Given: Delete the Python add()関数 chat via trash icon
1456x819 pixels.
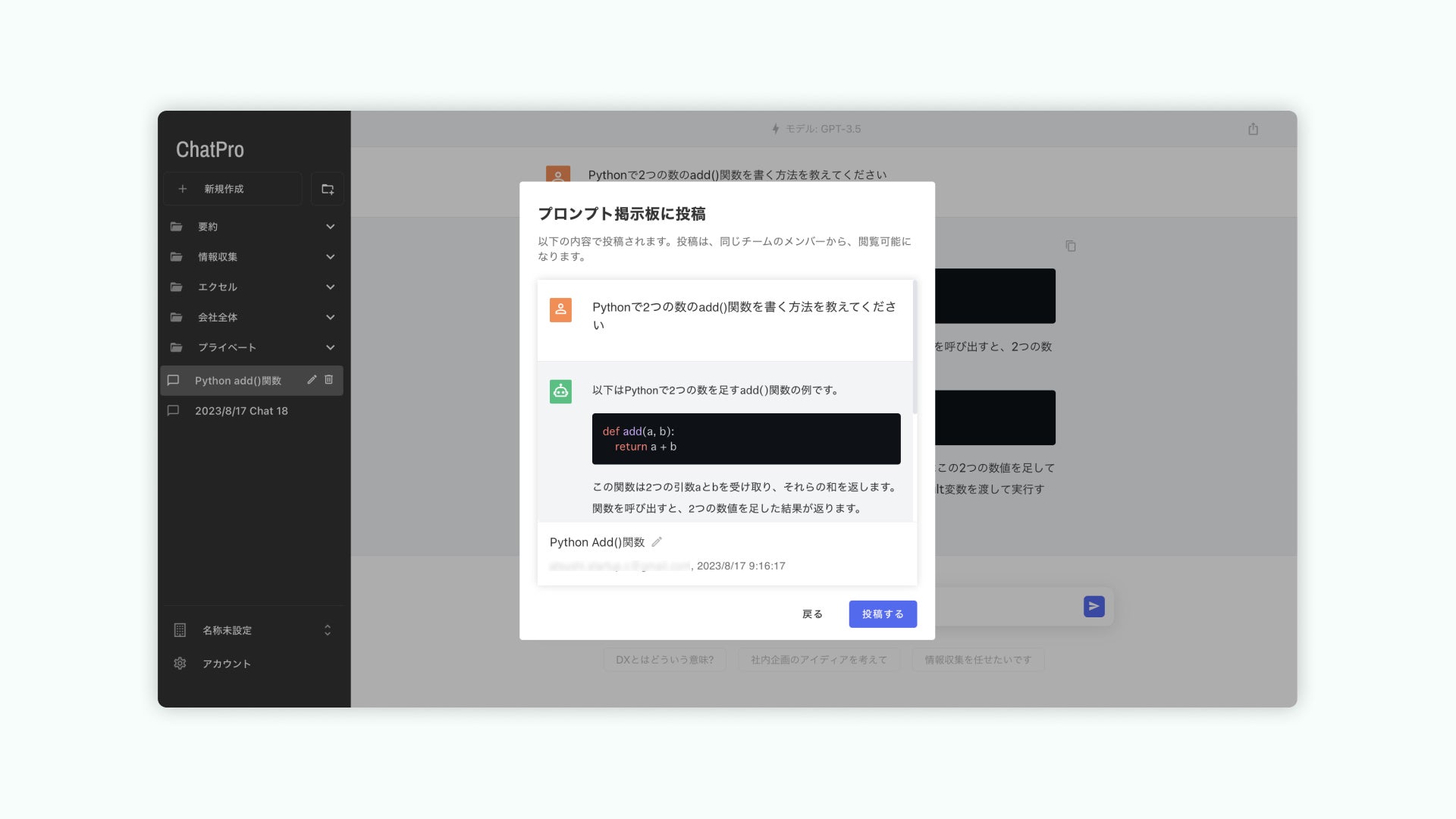Looking at the screenshot, I should 329,380.
